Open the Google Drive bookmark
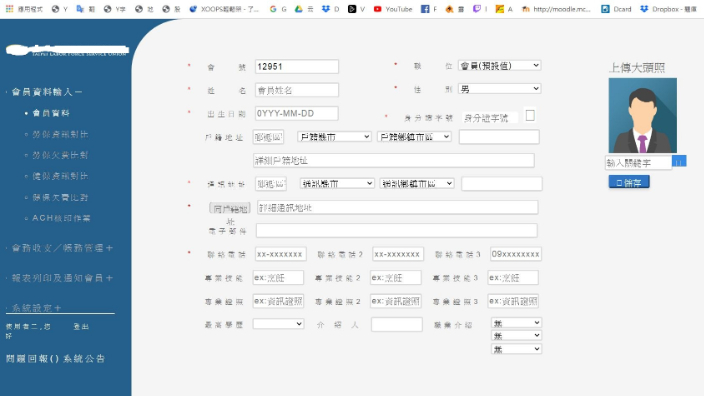Screen dimensions: 704x396 [304, 9]
